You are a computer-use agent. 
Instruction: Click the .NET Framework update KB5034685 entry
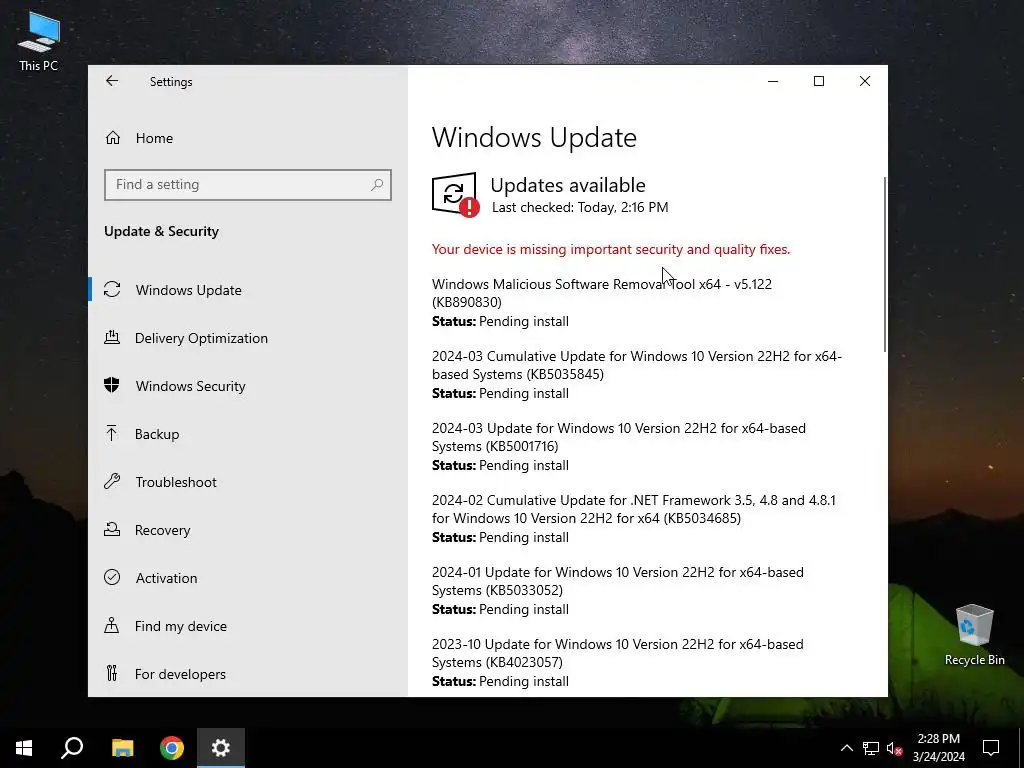point(633,509)
